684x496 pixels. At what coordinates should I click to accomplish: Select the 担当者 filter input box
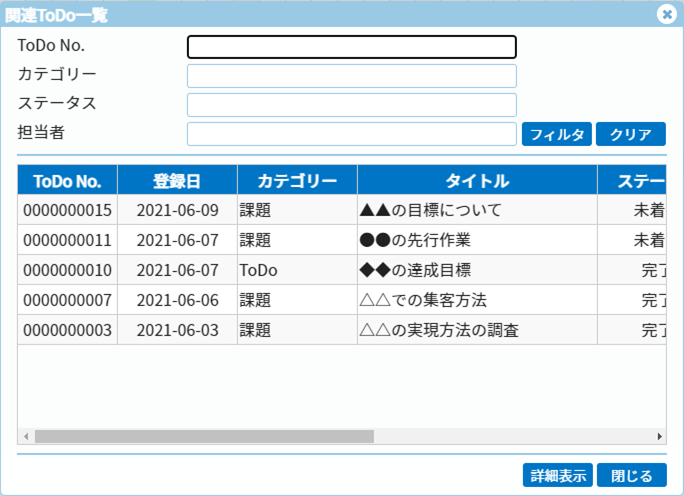(x=351, y=134)
